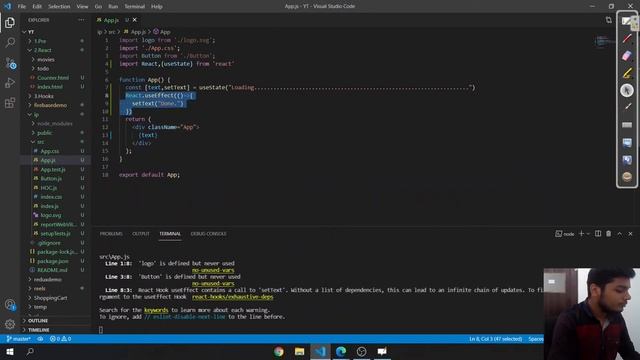Viewport: 640px width, 360px height.
Task: Switch to the Debug Console tab
Action: [x=208, y=234]
